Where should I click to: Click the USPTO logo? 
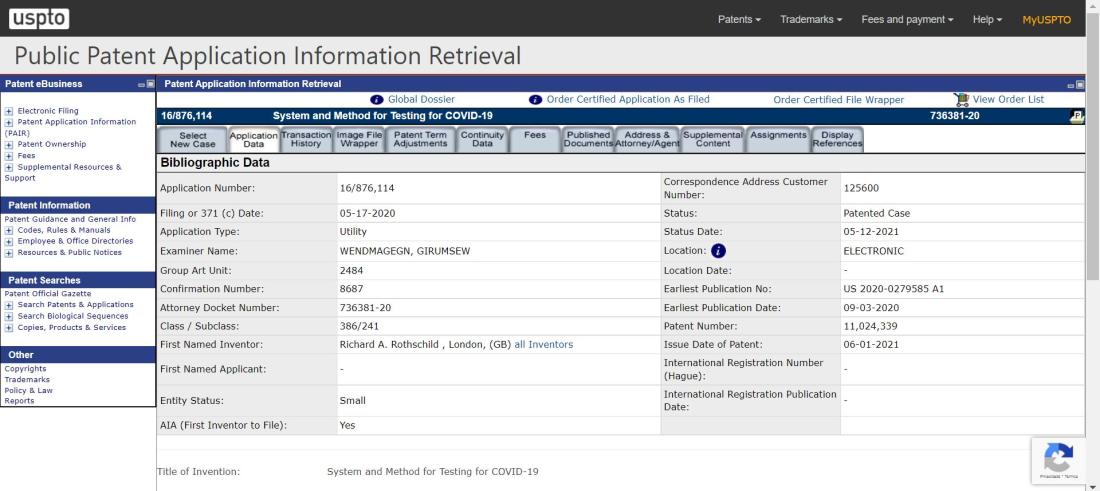[x=39, y=19]
